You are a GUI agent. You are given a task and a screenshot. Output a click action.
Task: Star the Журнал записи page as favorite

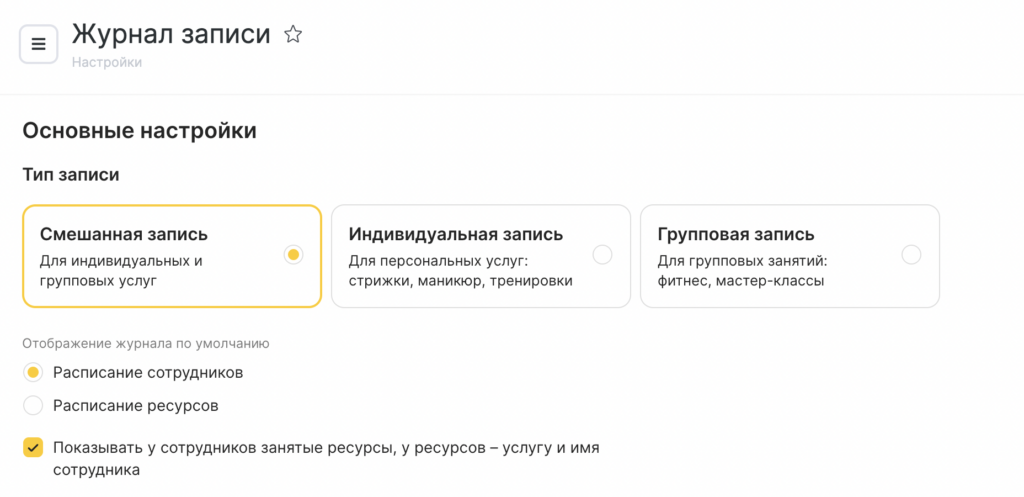pyautogui.click(x=293, y=35)
